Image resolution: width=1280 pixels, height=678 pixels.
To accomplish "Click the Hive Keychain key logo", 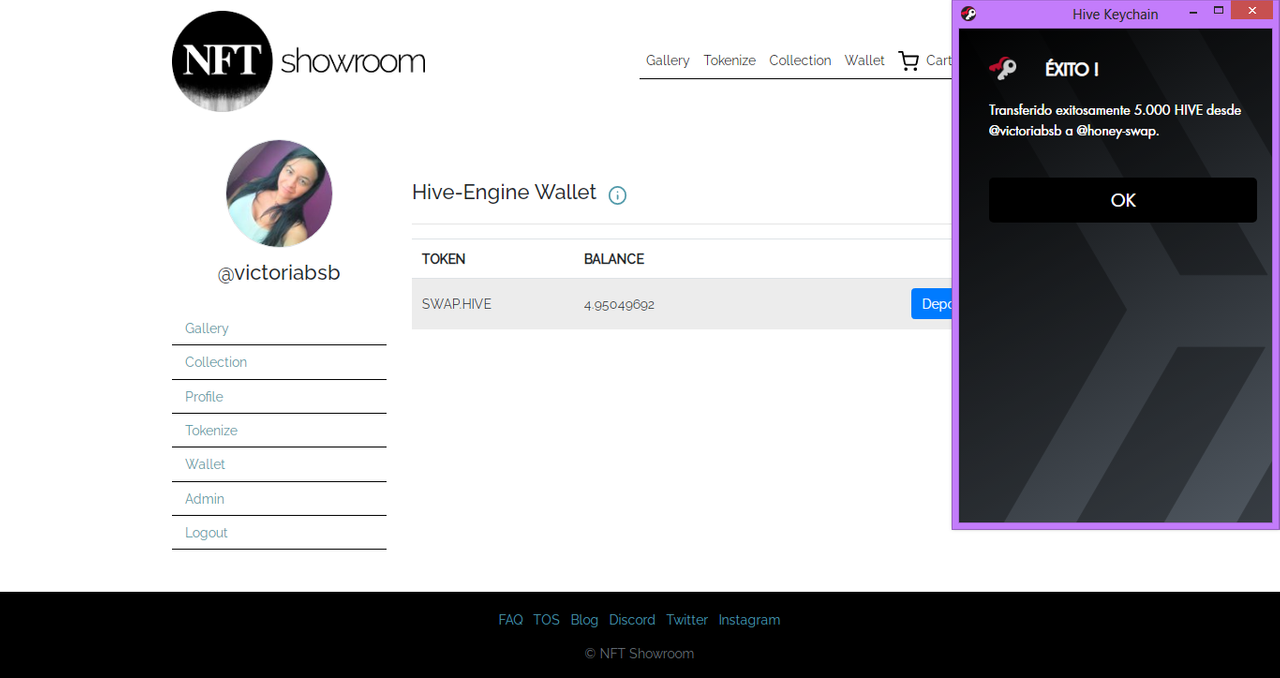I will (1003, 68).
